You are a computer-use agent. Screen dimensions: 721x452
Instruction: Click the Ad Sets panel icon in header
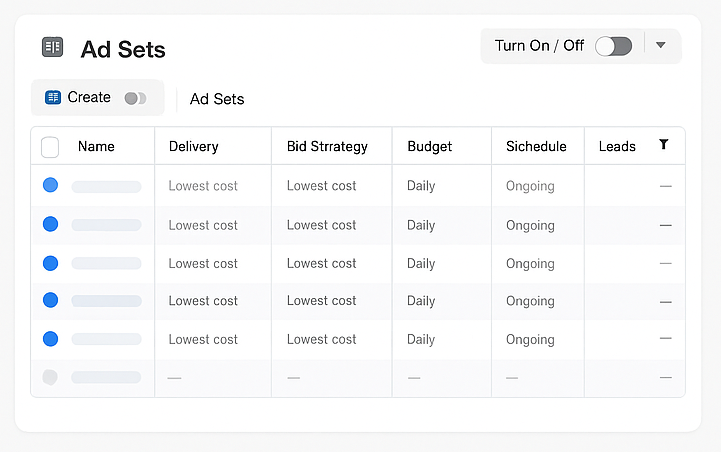(52, 47)
